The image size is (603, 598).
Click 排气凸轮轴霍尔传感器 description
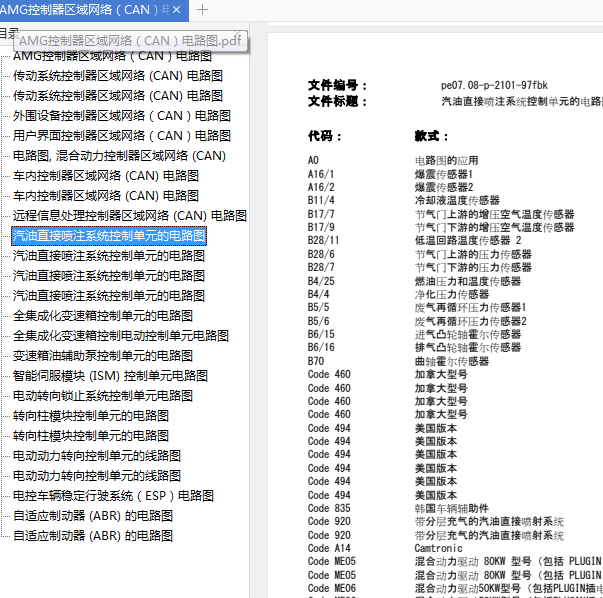coord(468,347)
